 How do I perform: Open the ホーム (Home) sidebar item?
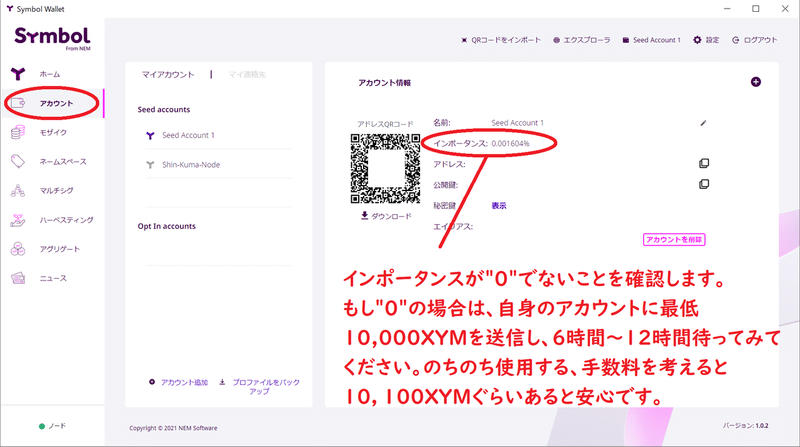(x=50, y=74)
